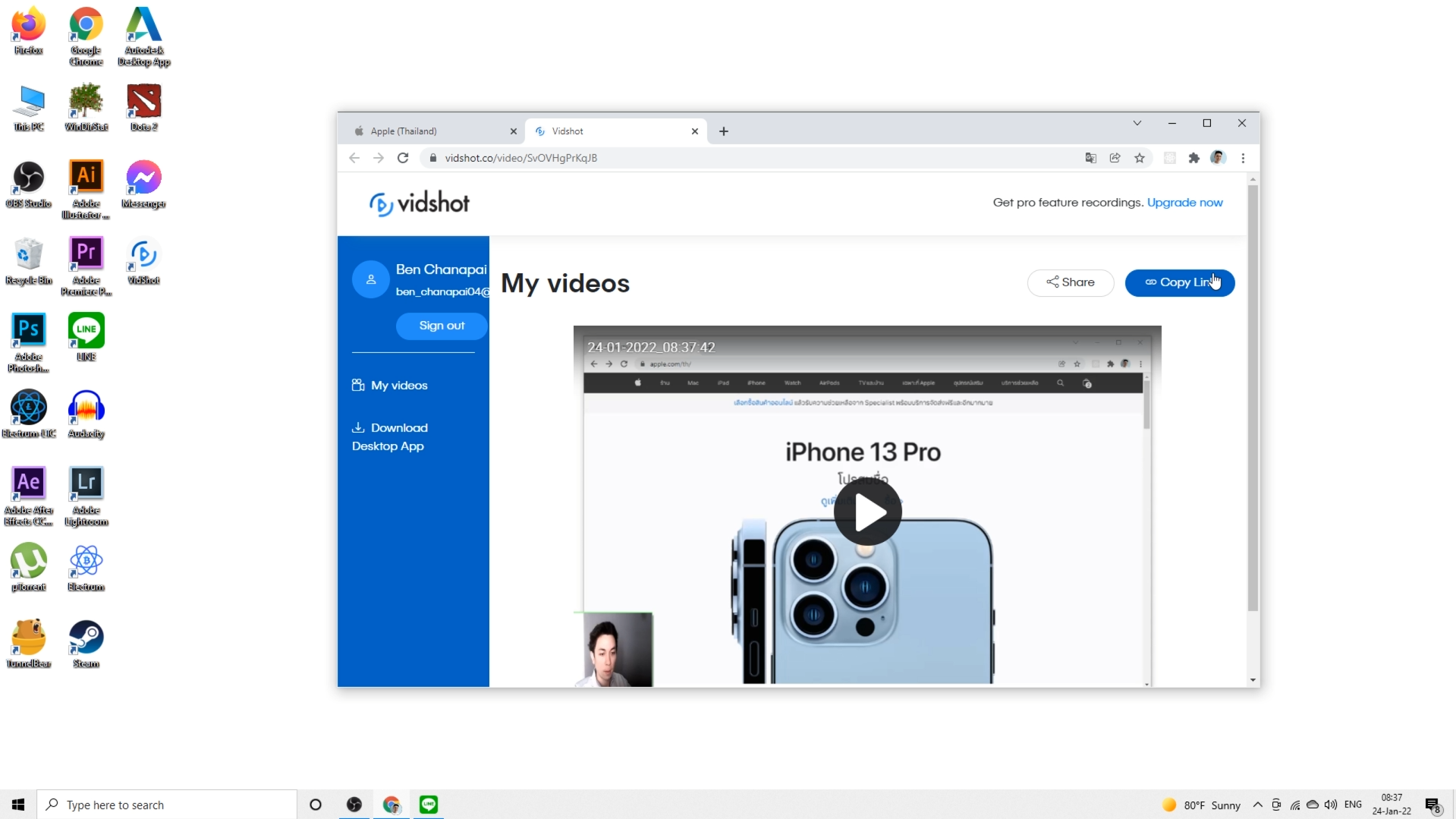Switch to Apple (Thailand) tab

tap(432, 131)
